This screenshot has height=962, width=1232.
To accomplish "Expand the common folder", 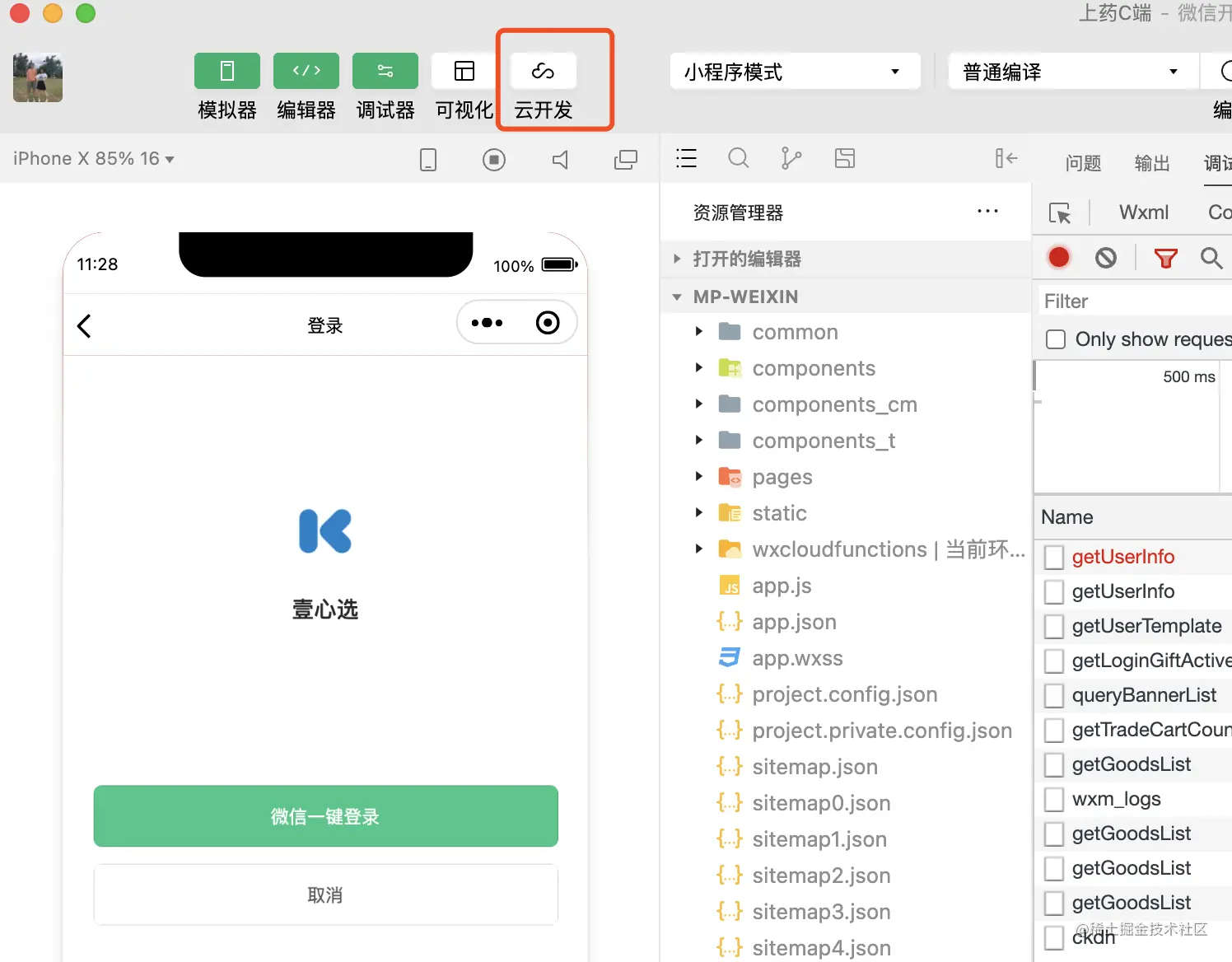I will coord(699,331).
